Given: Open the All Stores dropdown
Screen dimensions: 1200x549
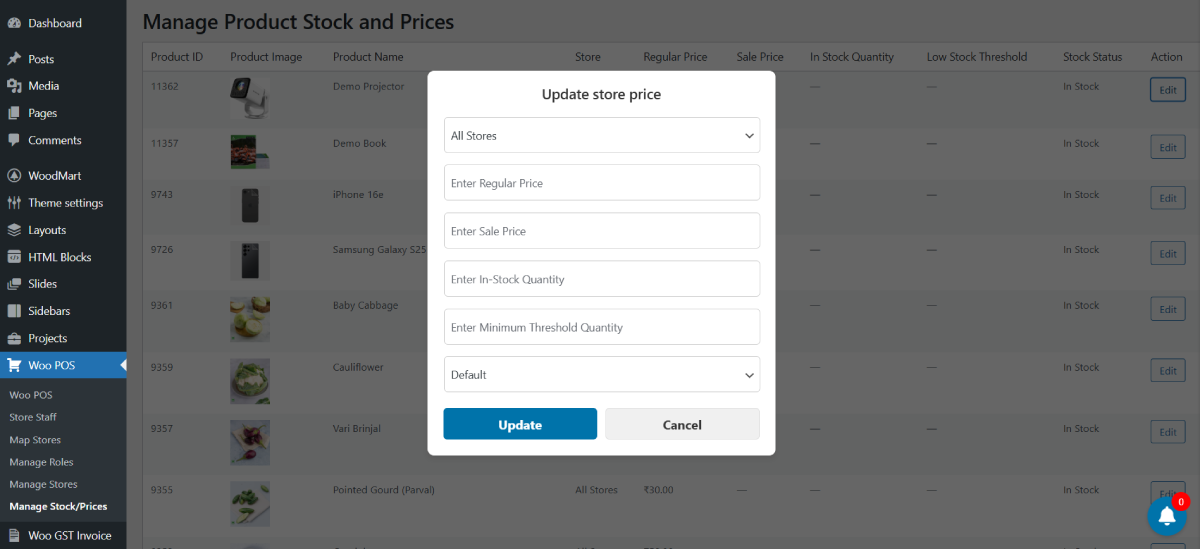Looking at the screenshot, I should (601, 136).
